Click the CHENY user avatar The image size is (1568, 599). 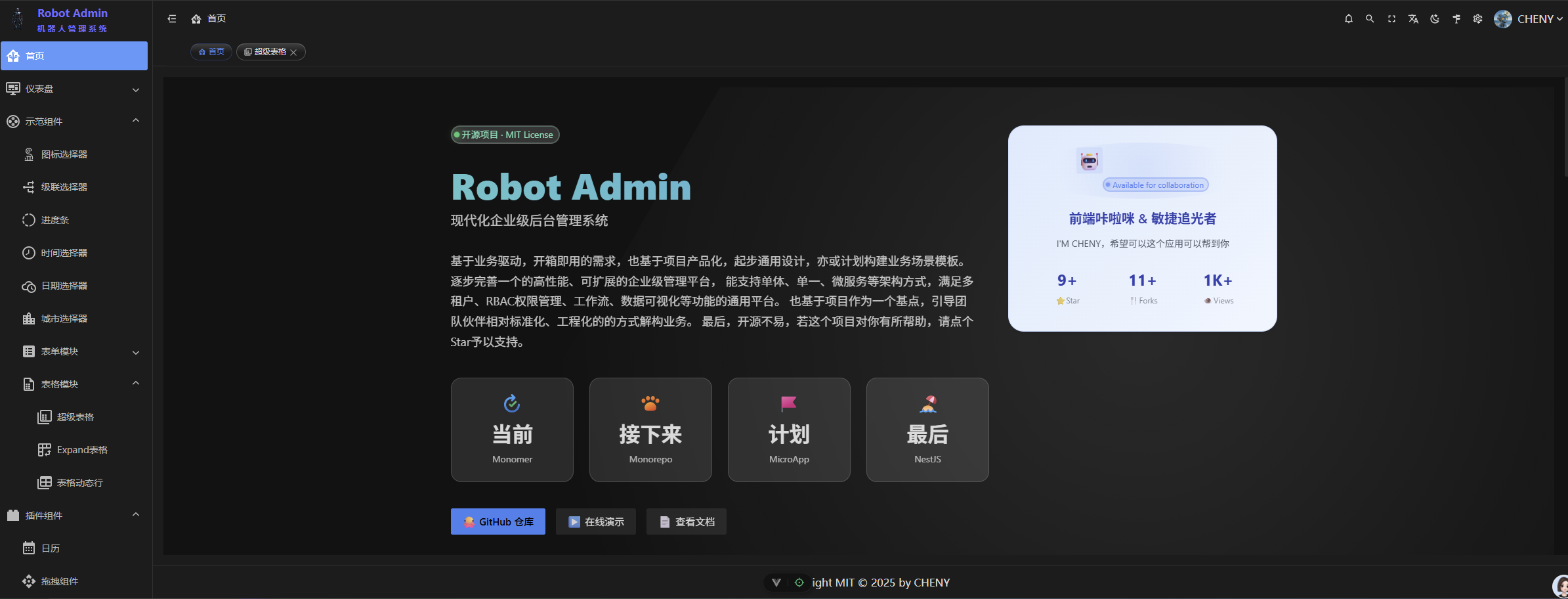pyautogui.click(x=1502, y=19)
